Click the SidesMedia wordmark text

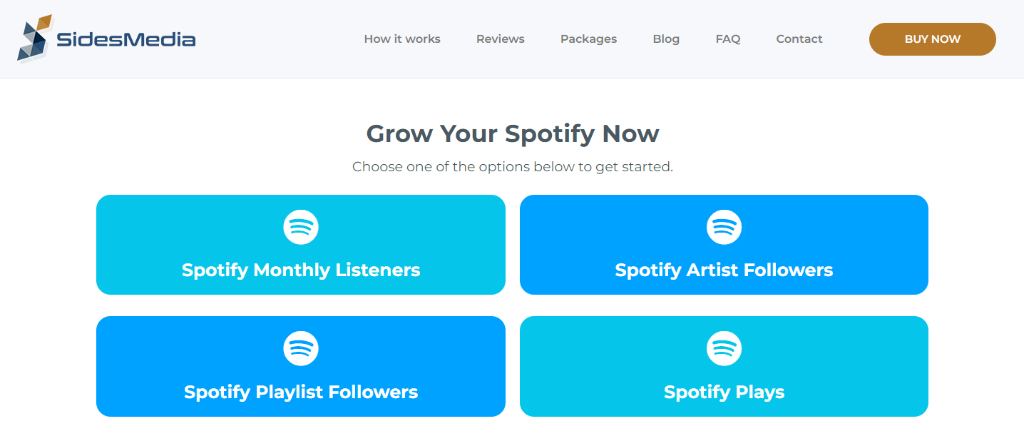tap(126, 40)
